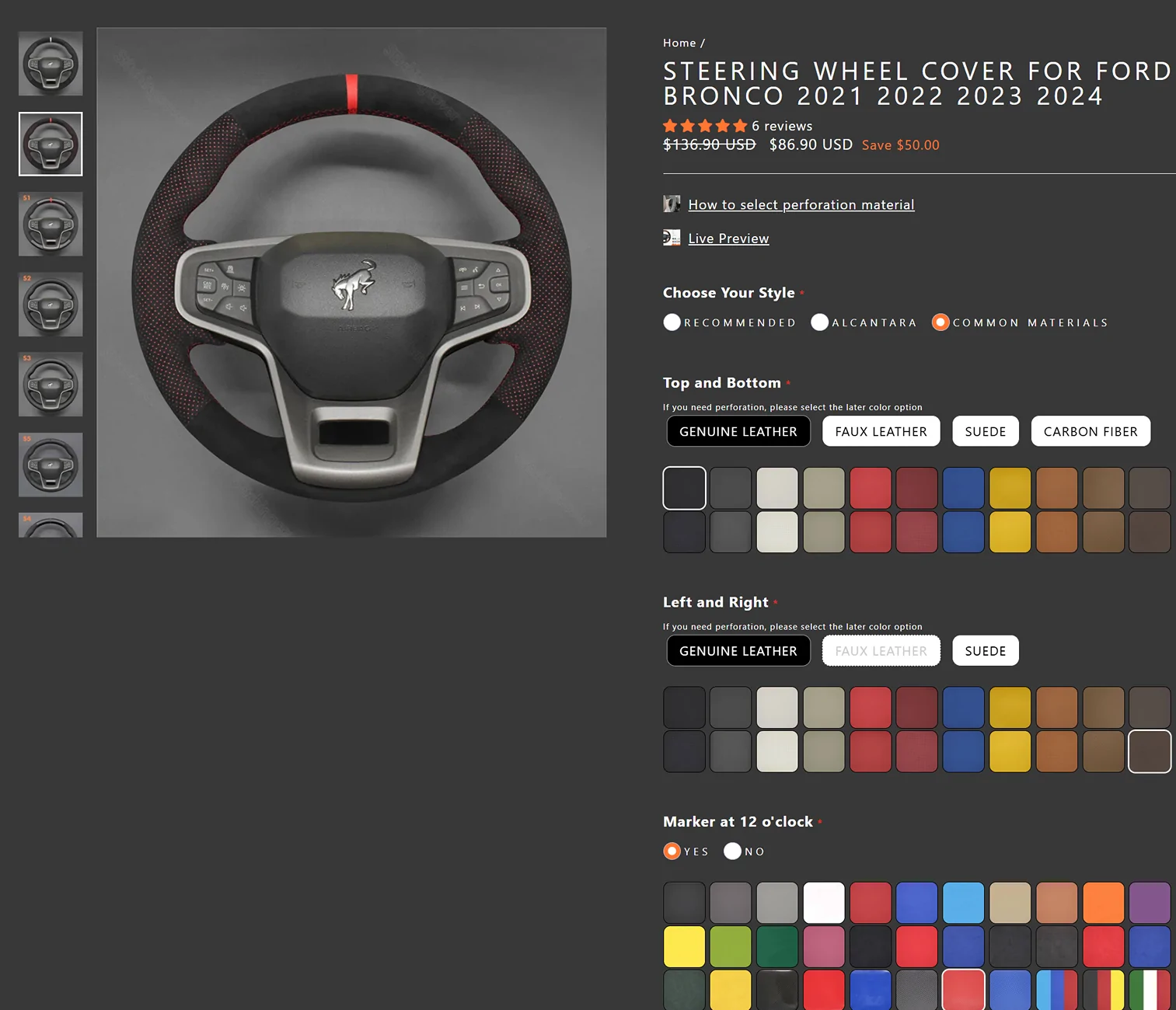This screenshot has height=1010, width=1176.
Task: Open the first steering wheel thumbnail
Action: pyautogui.click(x=51, y=64)
